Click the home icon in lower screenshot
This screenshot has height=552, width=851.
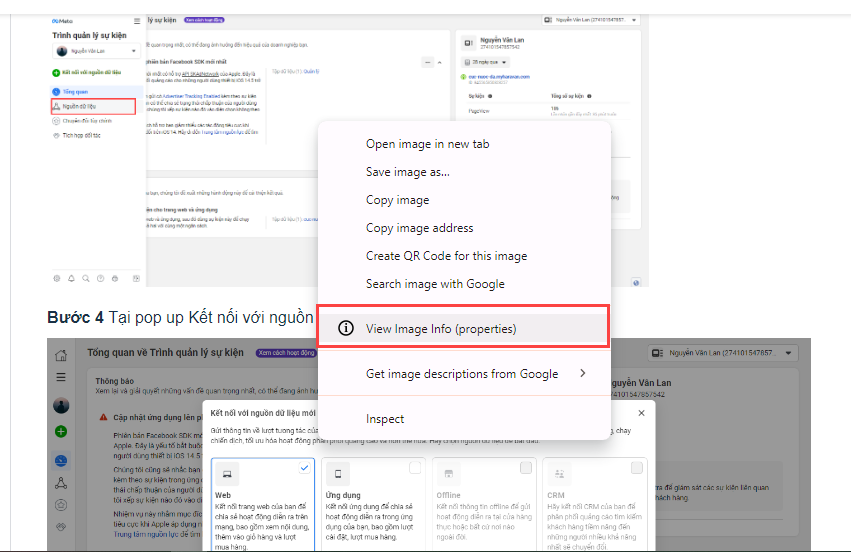[x=61, y=356]
